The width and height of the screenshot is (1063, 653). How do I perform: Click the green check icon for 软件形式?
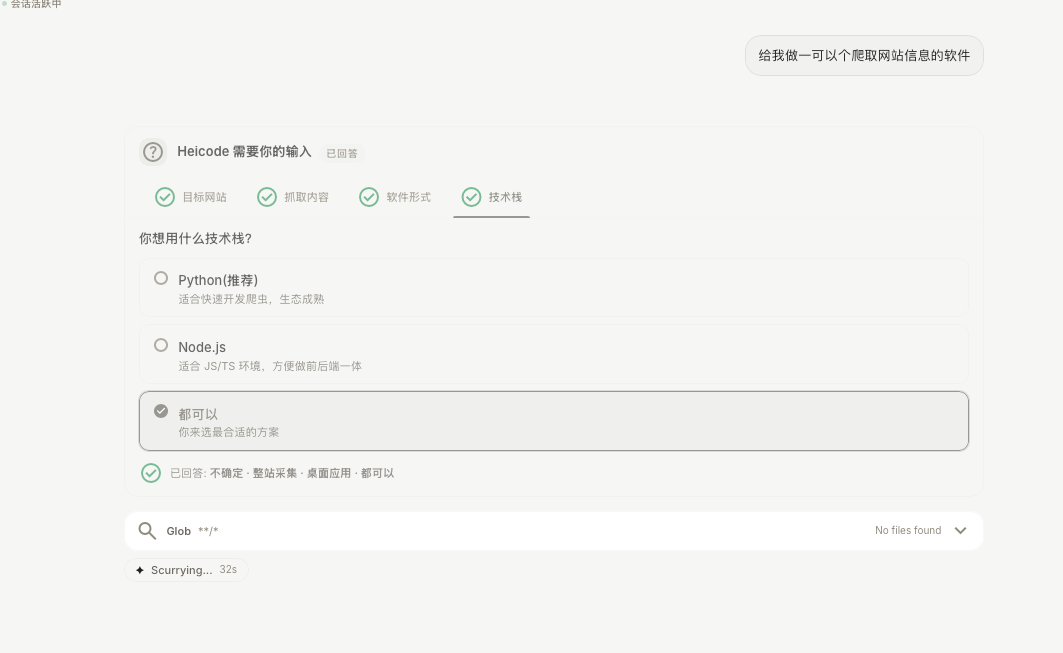[x=369, y=197]
